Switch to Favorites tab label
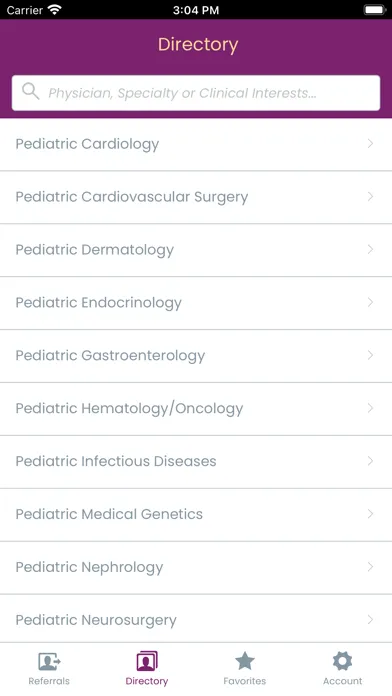Screen dimensions: 392x696 245,681
